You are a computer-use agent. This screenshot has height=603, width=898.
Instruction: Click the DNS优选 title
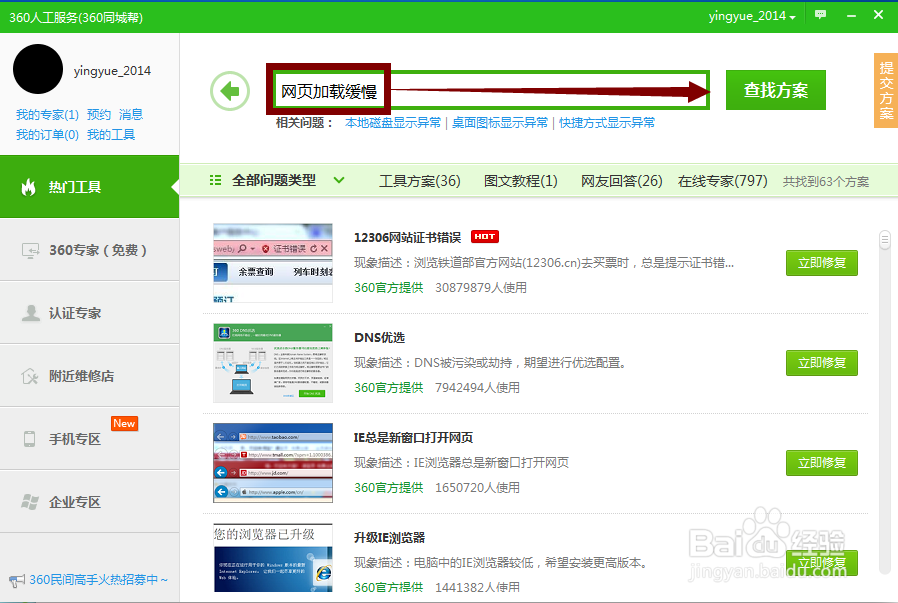tap(379, 337)
